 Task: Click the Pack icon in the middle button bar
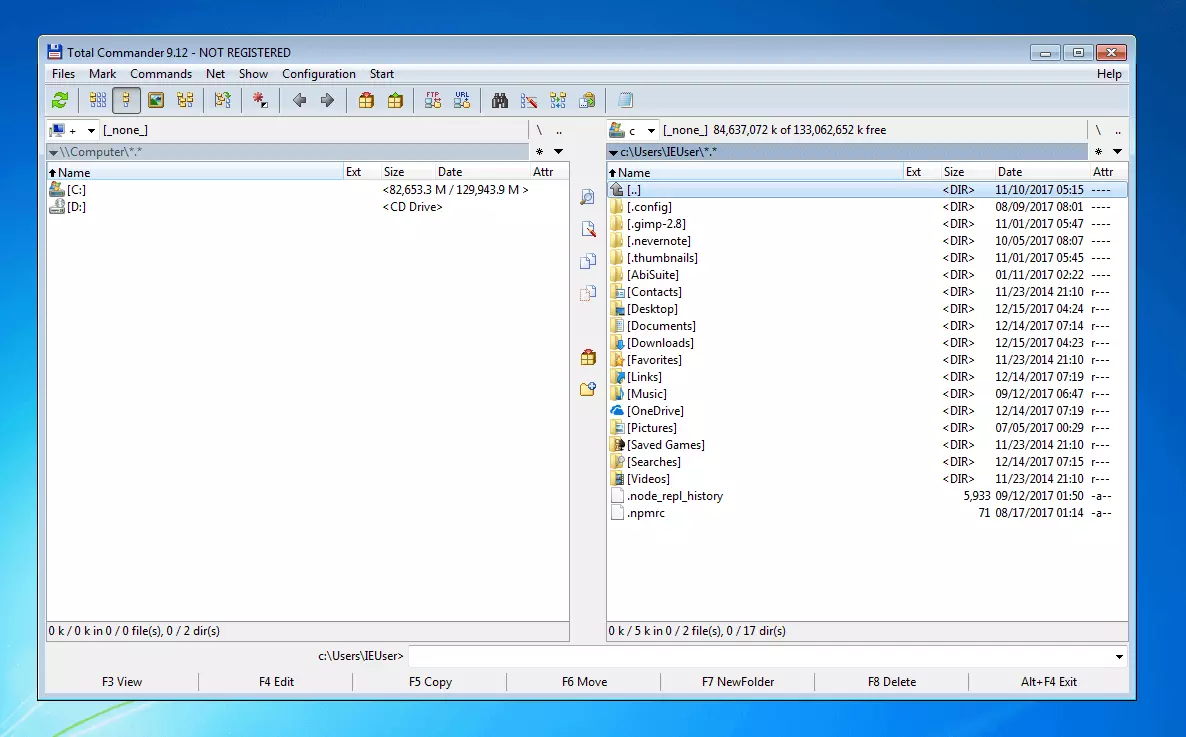tap(588, 357)
